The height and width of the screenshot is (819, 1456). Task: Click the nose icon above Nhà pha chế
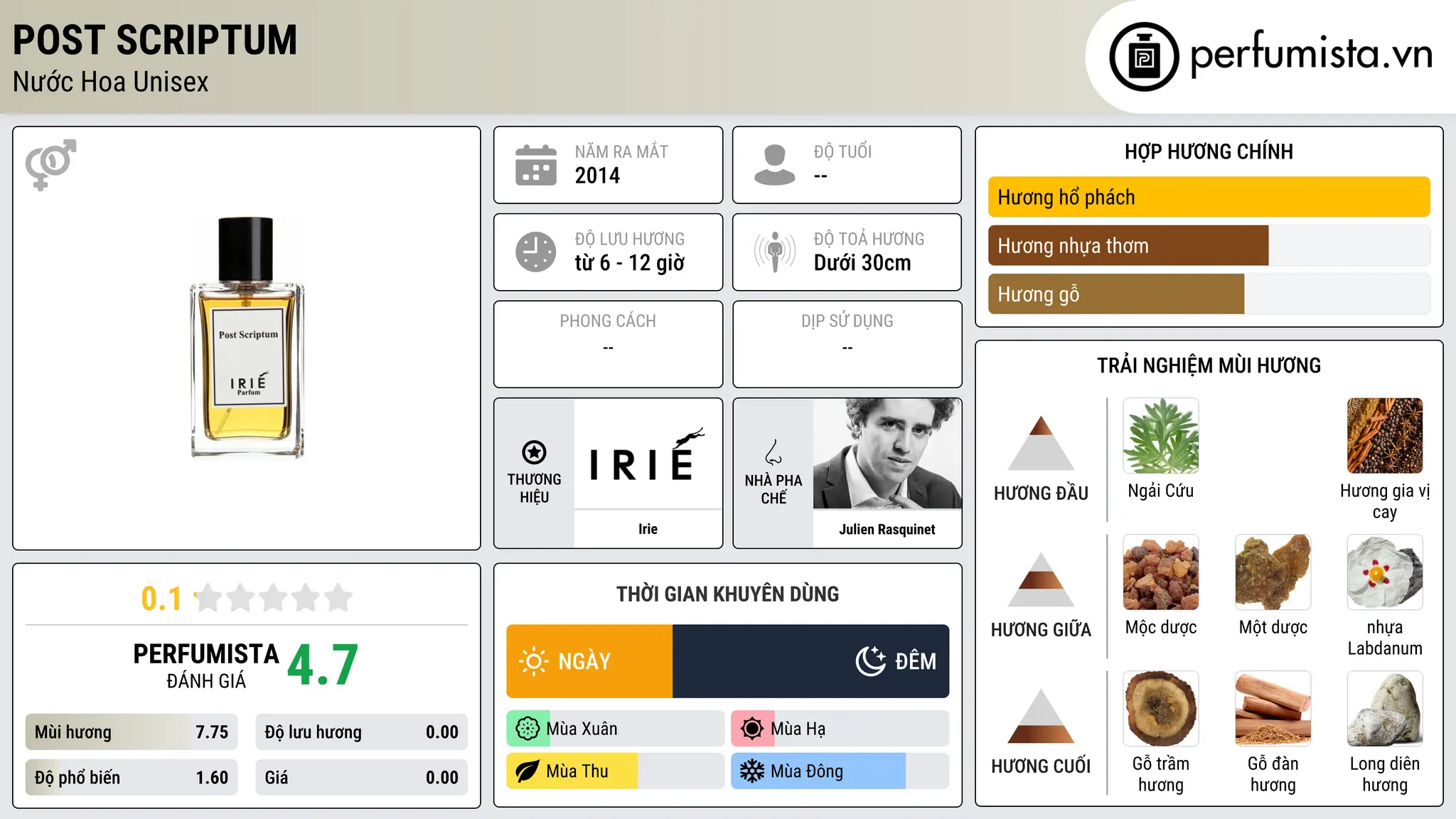click(x=773, y=452)
